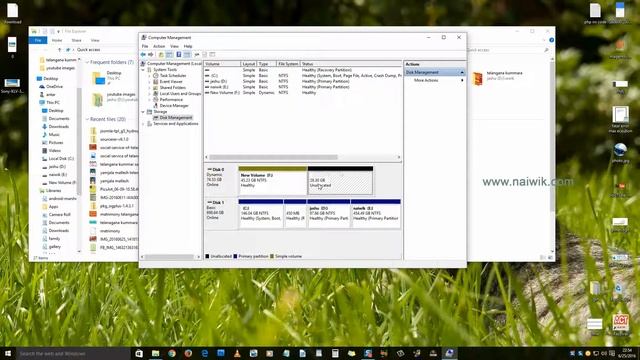Click the taskbar search box
This screenshot has height=360, width=640.
click(73, 353)
